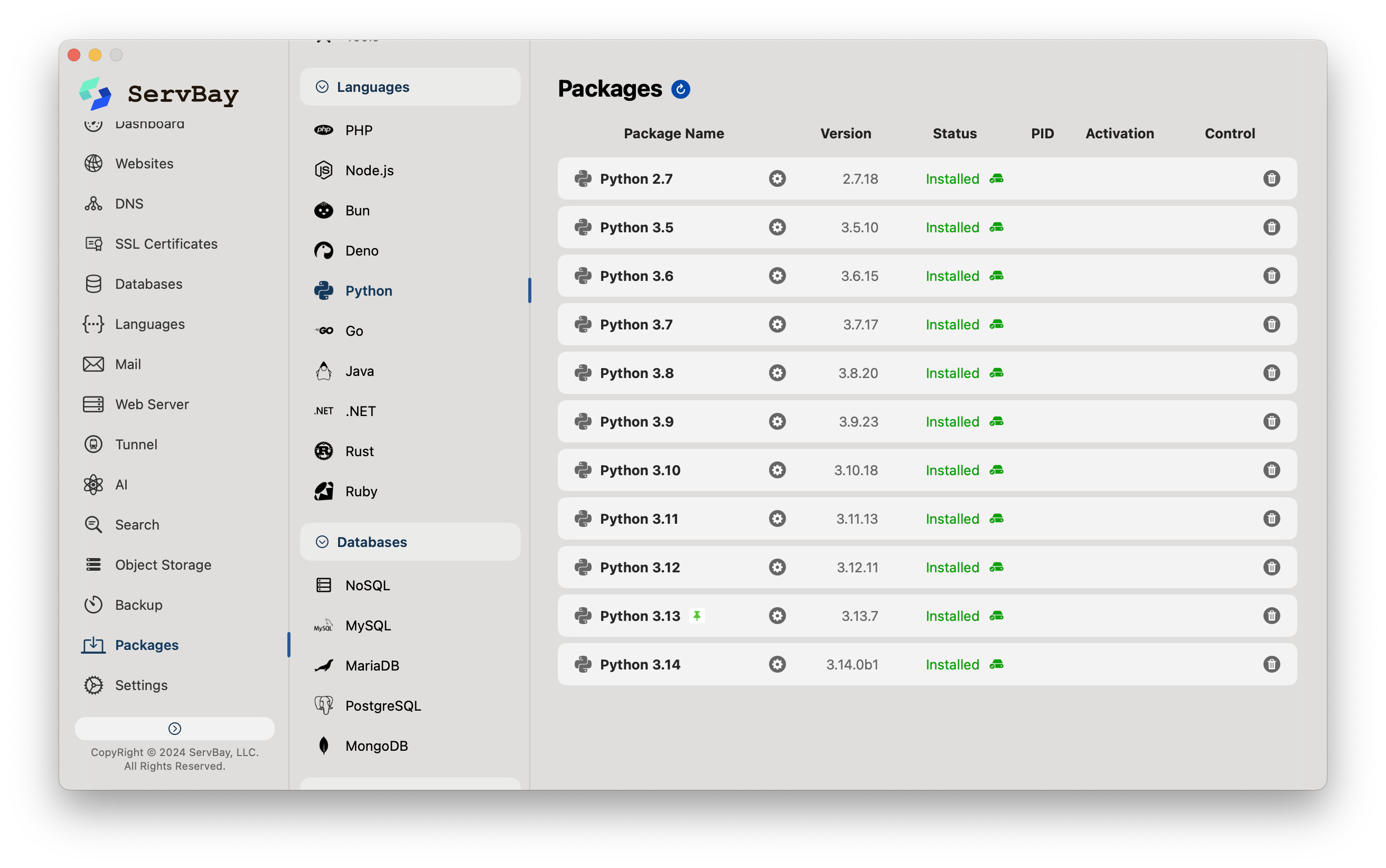This screenshot has height=868, width=1386.
Task: Delete Python 2.7 using trash icon
Action: (1271, 178)
